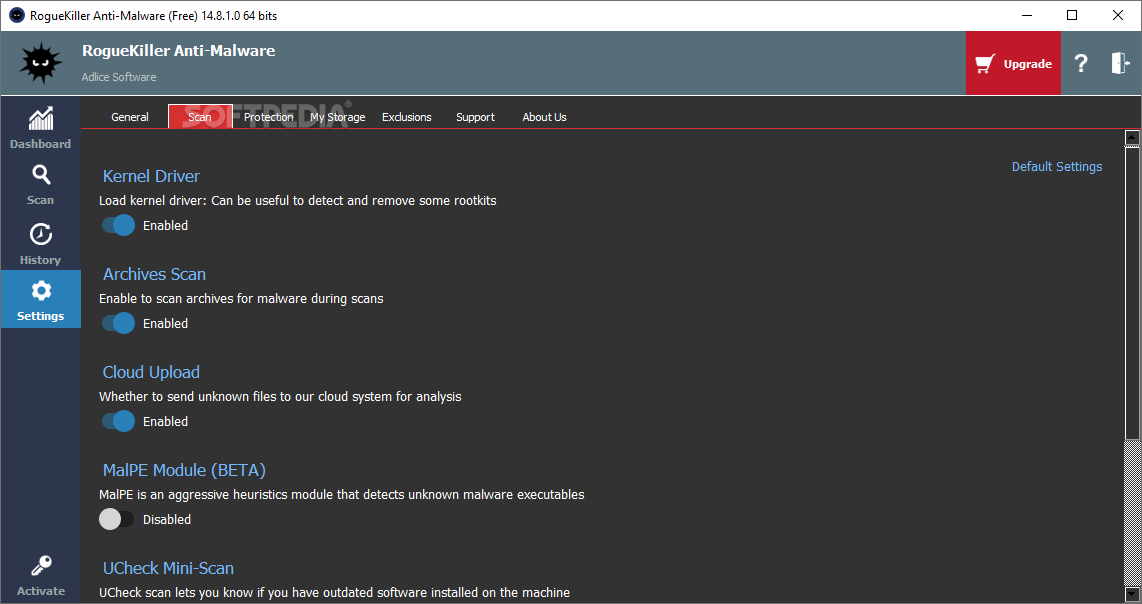Screen dimensions: 1142x604
Task: Open the Dashboard chart icon in sidebar
Action: click(x=41, y=118)
